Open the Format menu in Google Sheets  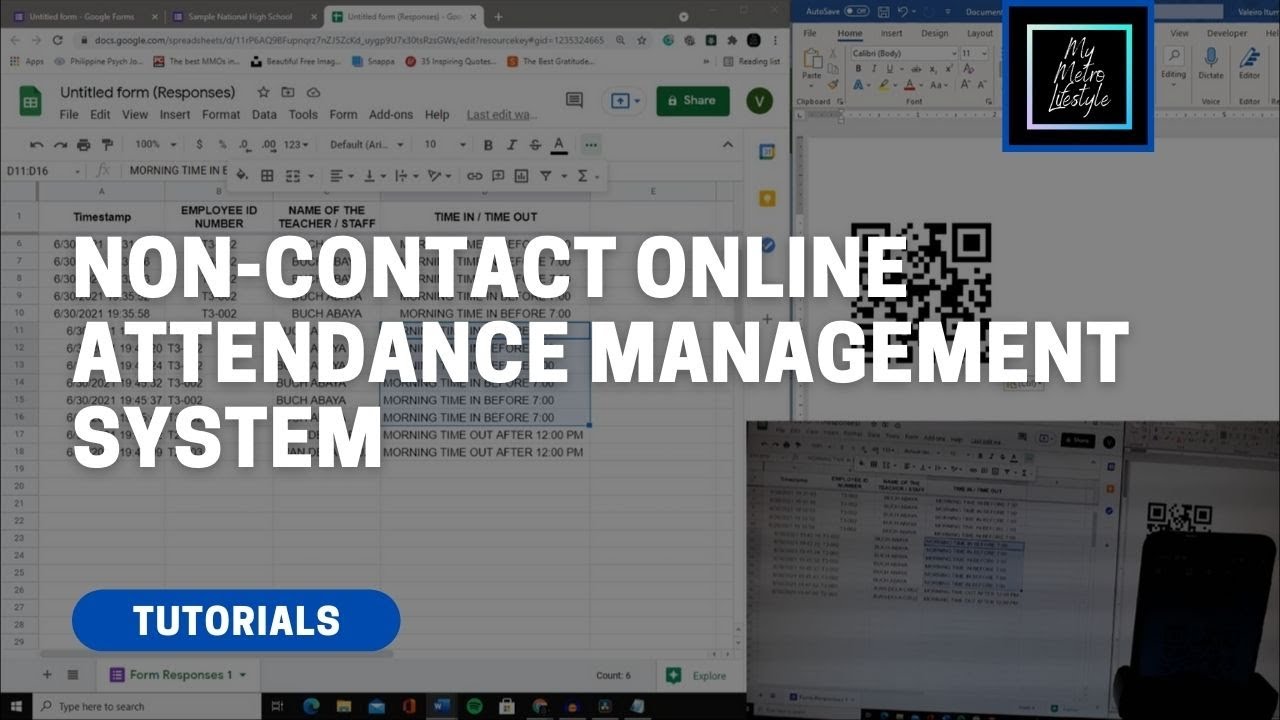pyautogui.click(x=222, y=115)
